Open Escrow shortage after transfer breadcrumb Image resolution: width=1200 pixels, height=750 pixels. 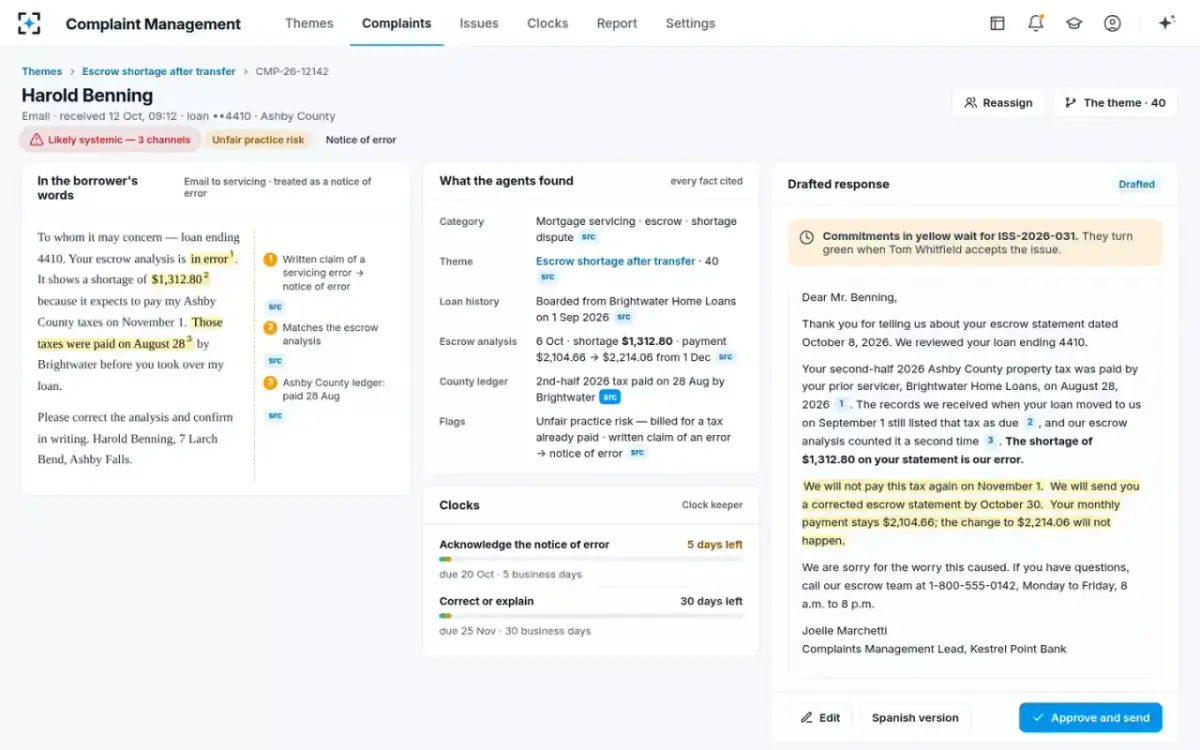(x=159, y=71)
